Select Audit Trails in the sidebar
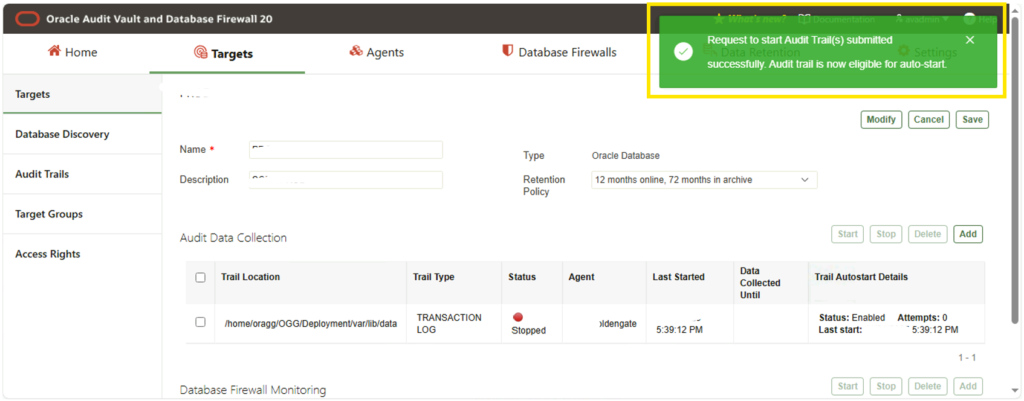The width and height of the screenshot is (1024, 401). pyautogui.click(x=82, y=174)
